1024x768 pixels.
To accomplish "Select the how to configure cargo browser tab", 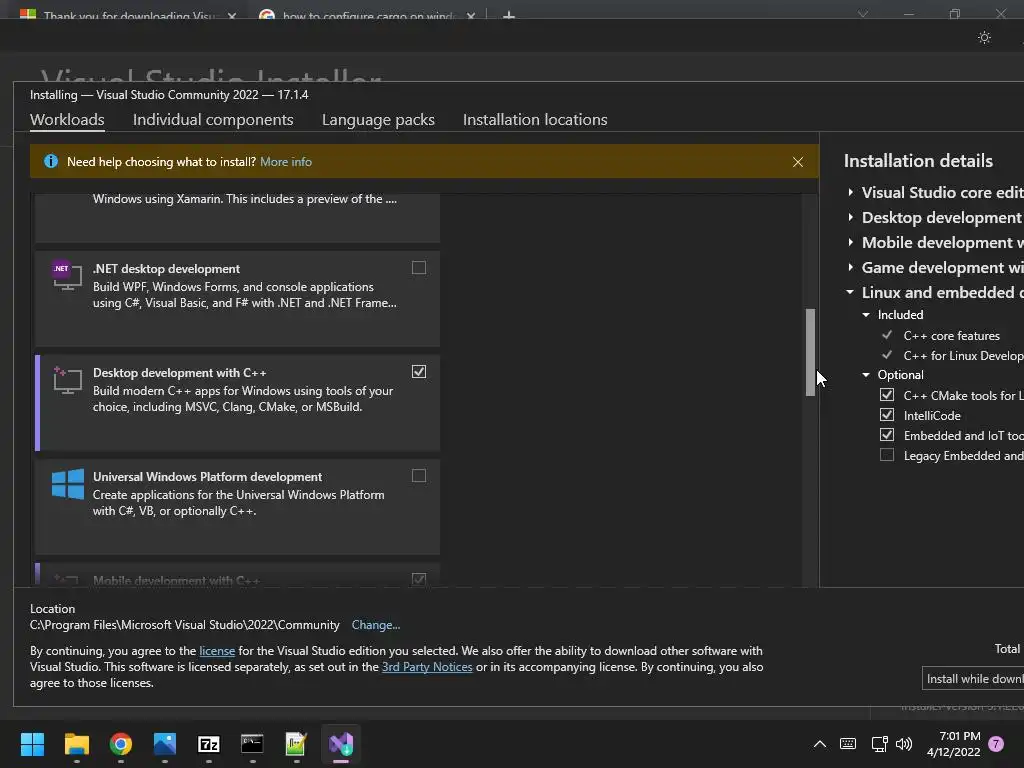I will click(x=368, y=14).
